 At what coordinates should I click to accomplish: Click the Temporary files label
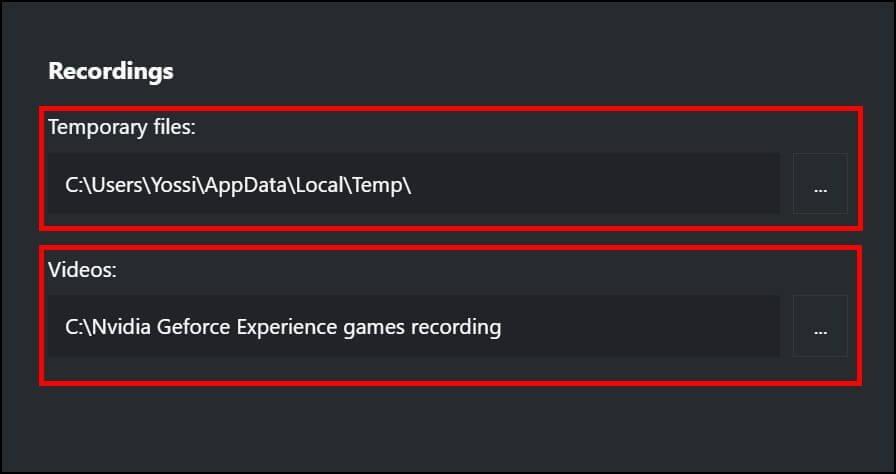click(122, 127)
